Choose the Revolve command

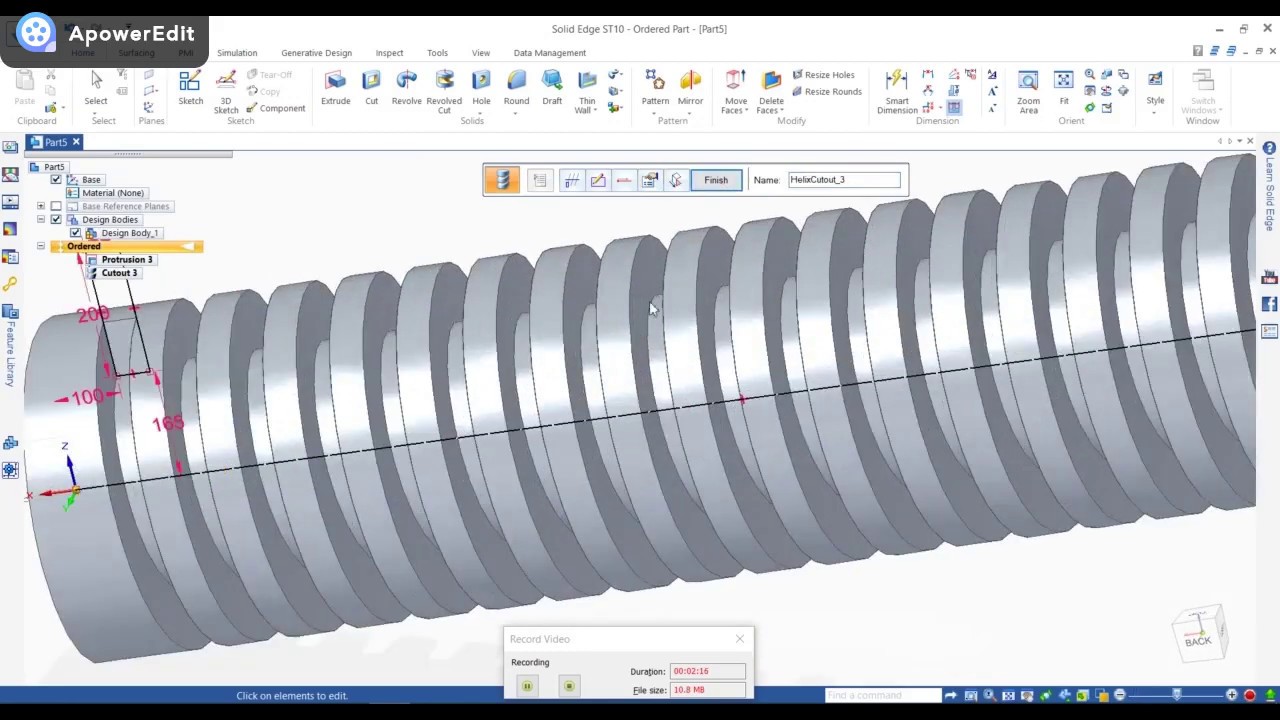(406, 88)
